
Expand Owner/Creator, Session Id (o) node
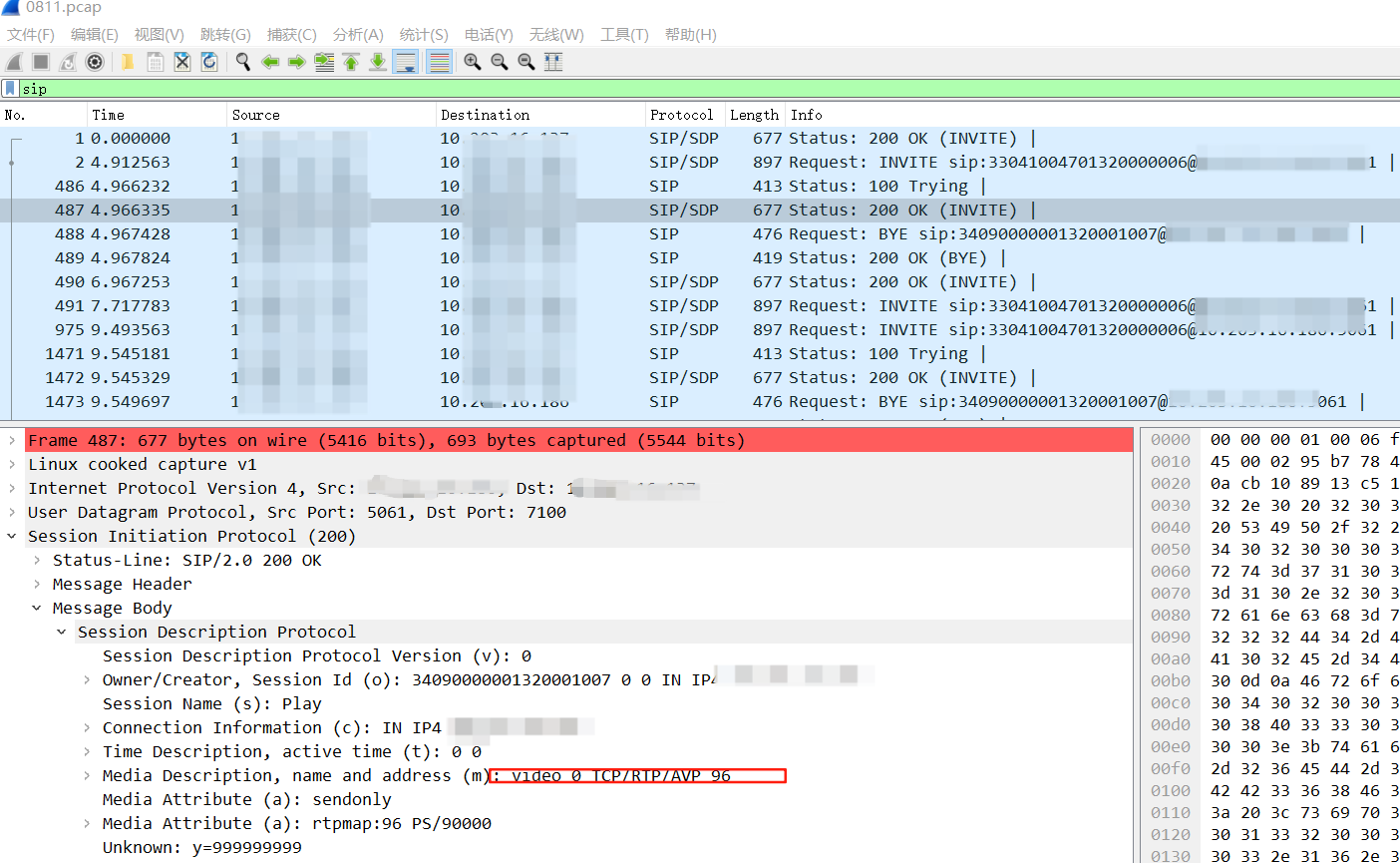pos(87,679)
